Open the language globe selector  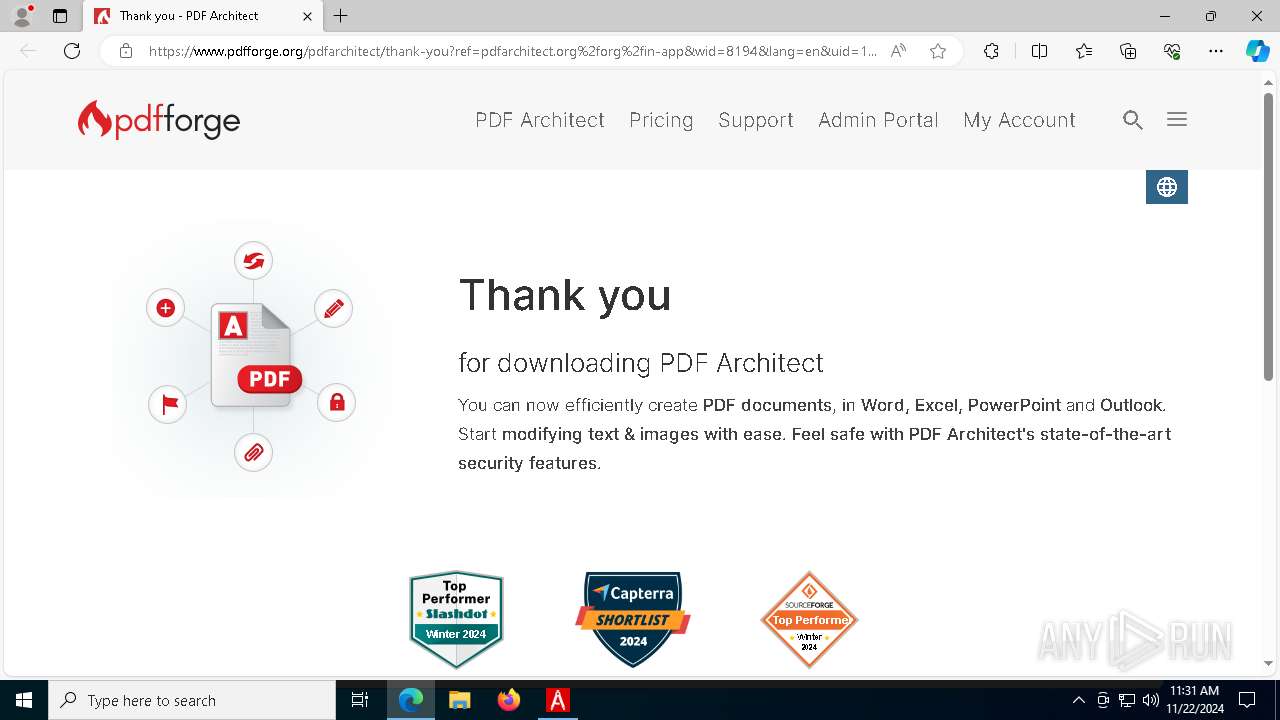[x=1167, y=187]
